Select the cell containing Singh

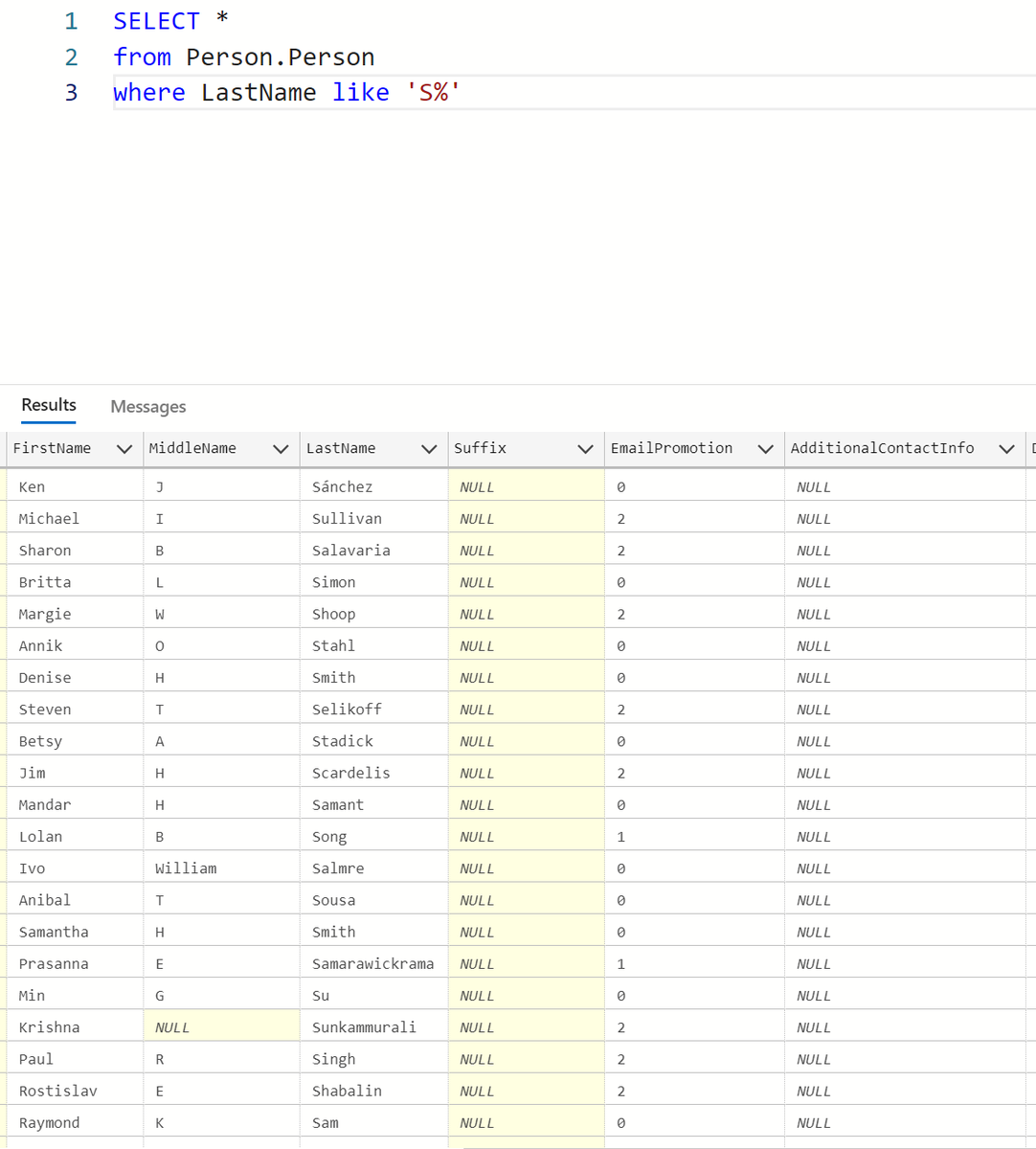(373, 1059)
